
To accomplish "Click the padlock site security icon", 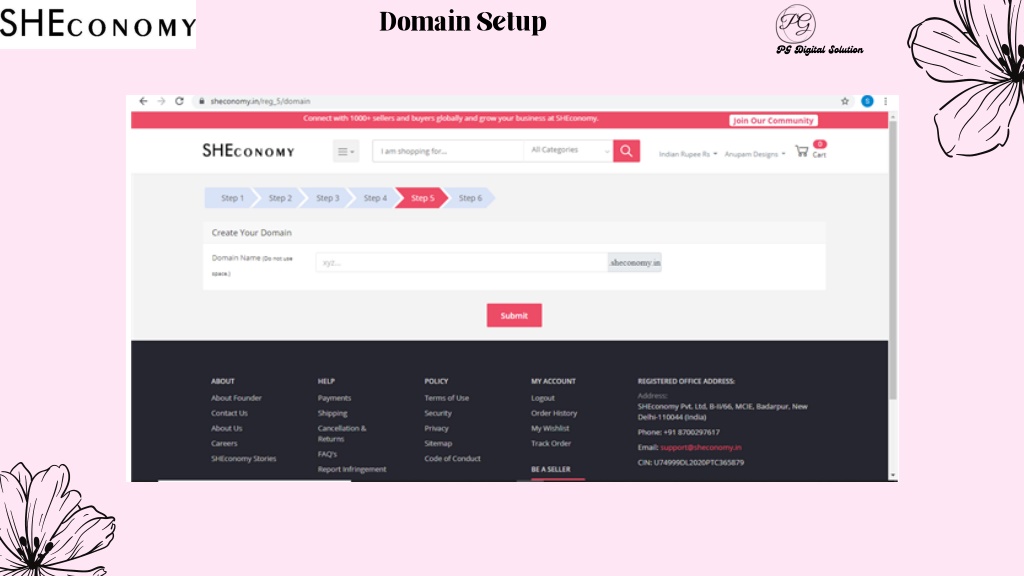I will point(202,101).
